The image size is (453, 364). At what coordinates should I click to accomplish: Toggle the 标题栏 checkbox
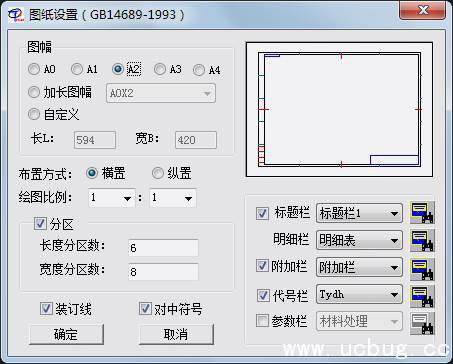[262, 213]
